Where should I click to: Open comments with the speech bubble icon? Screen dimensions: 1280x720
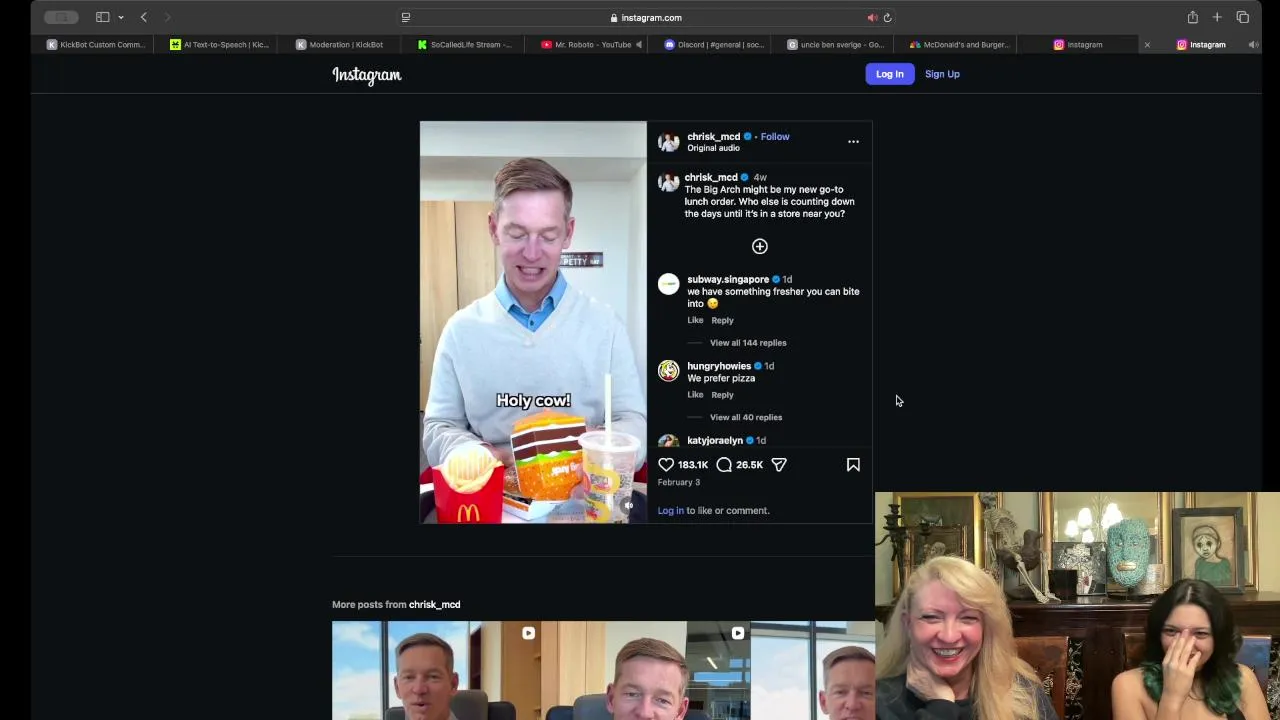click(x=724, y=465)
